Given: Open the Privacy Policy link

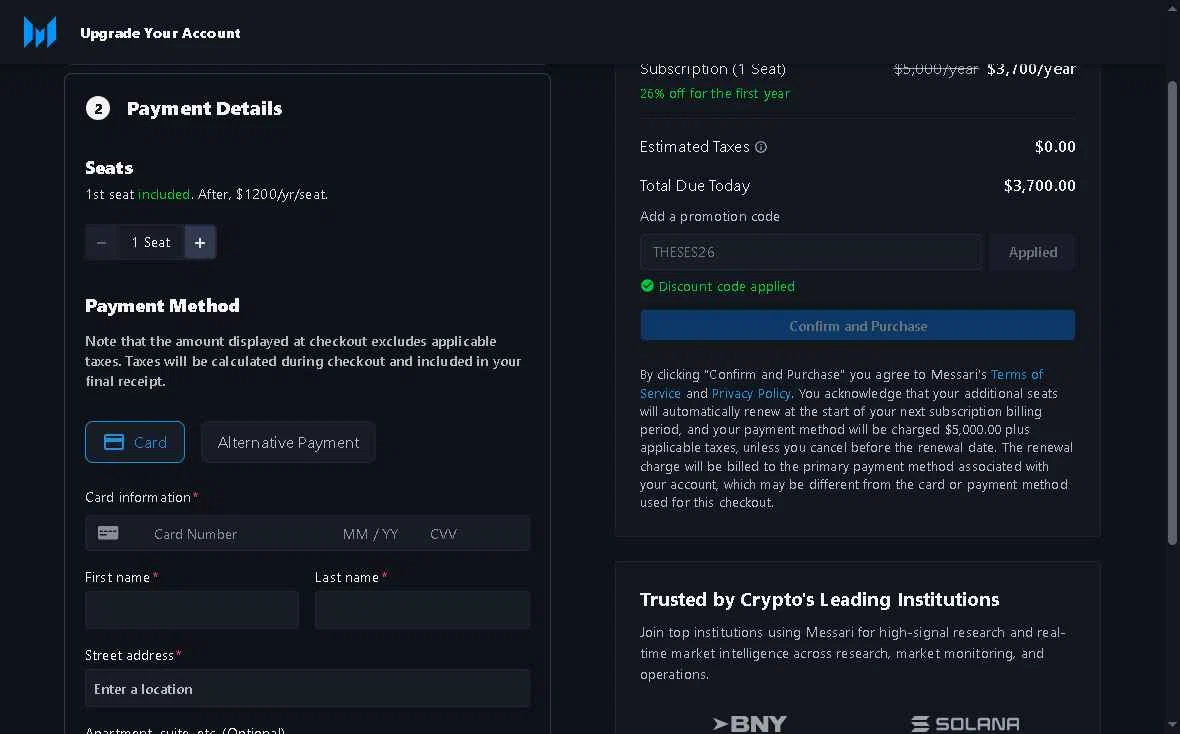Looking at the screenshot, I should click(751, 393).
